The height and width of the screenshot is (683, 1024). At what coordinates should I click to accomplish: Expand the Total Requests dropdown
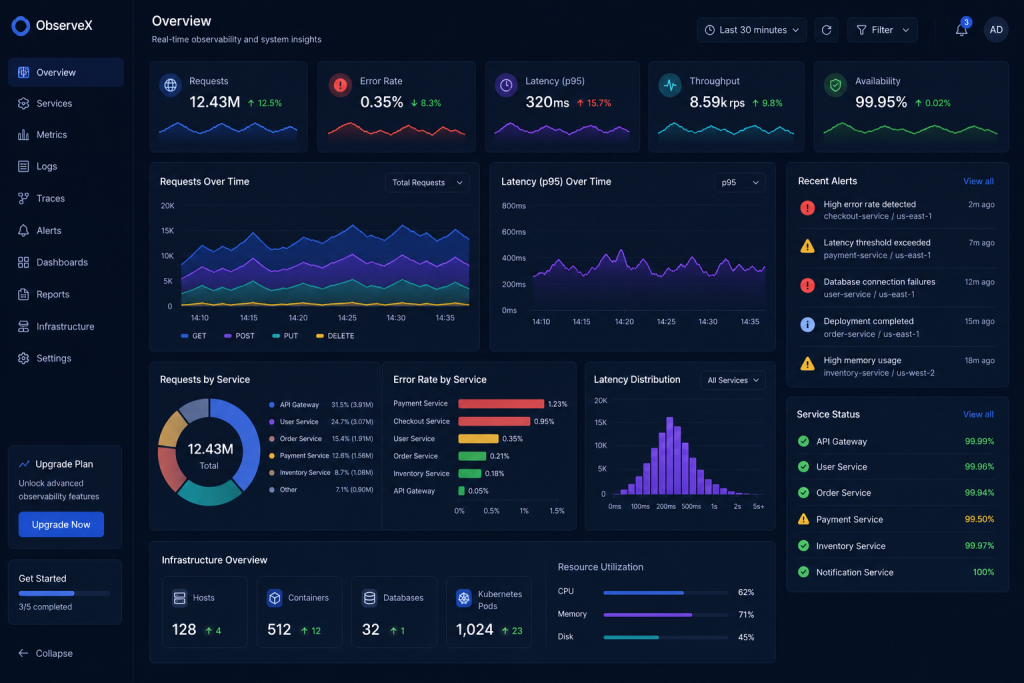(427, 183)
